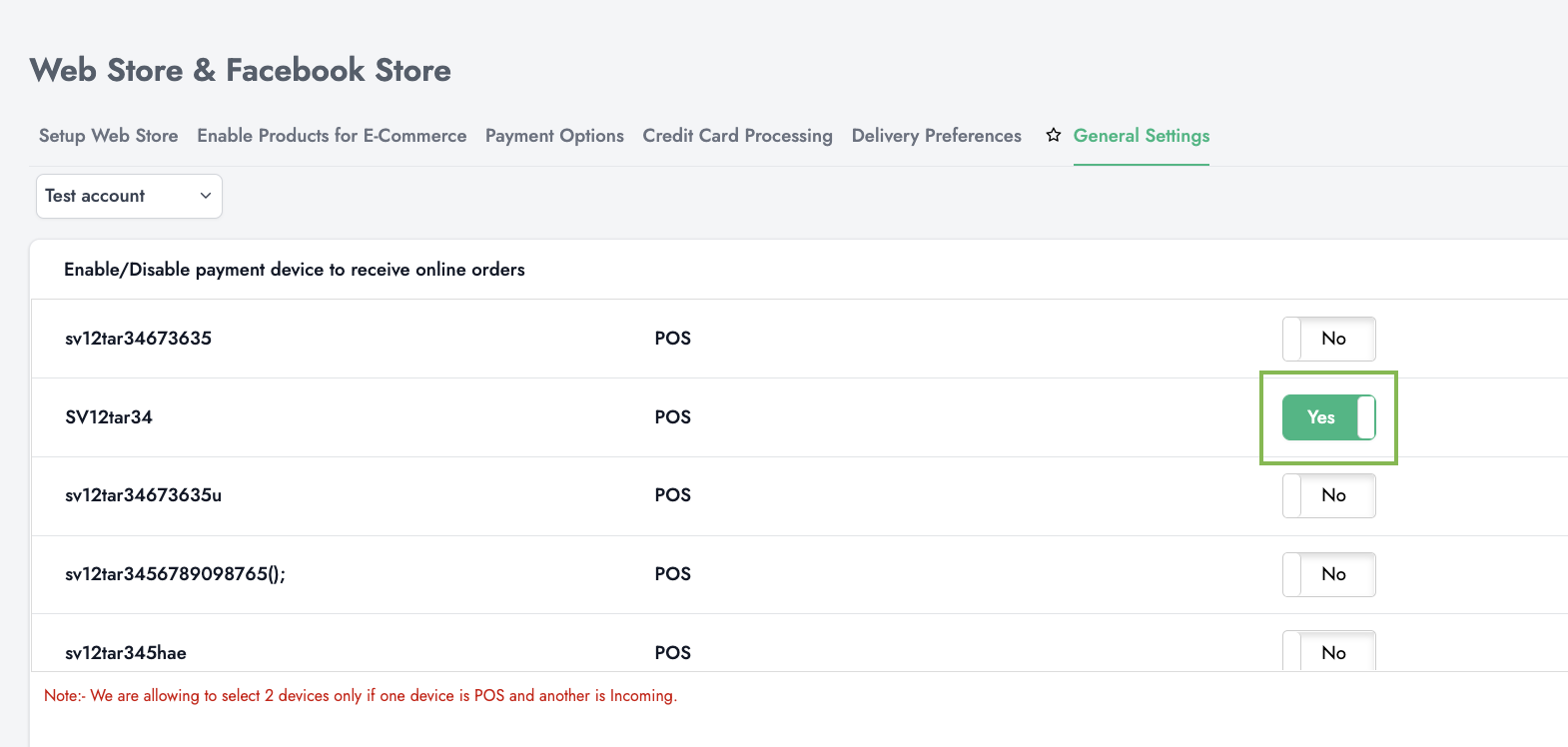
Task: Enable online orders for device sv12tar34673635
Action: point(1328,339)
